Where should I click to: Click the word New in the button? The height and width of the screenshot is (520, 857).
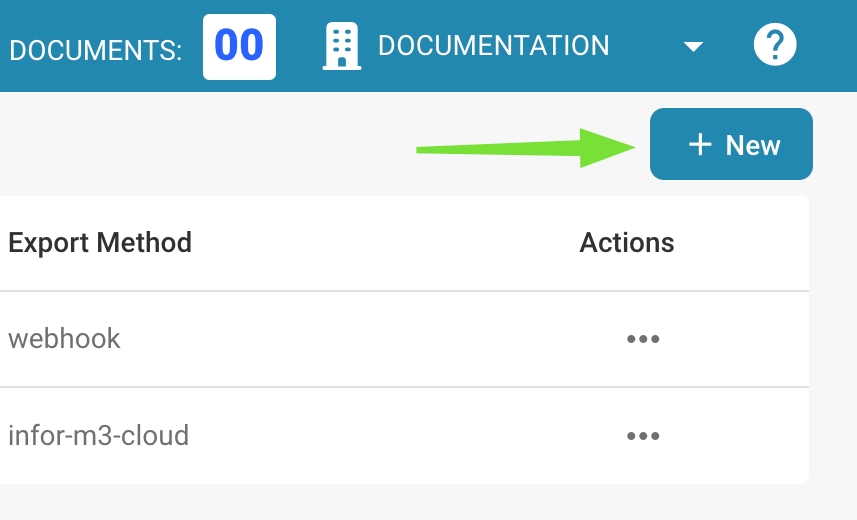tap(753, 146)
